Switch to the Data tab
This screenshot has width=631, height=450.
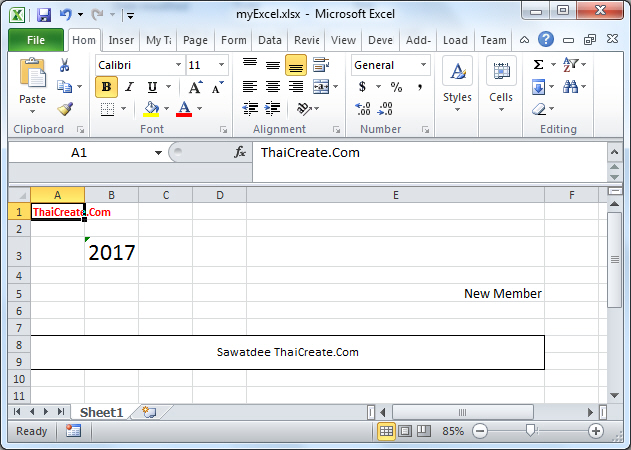[270, 40]
